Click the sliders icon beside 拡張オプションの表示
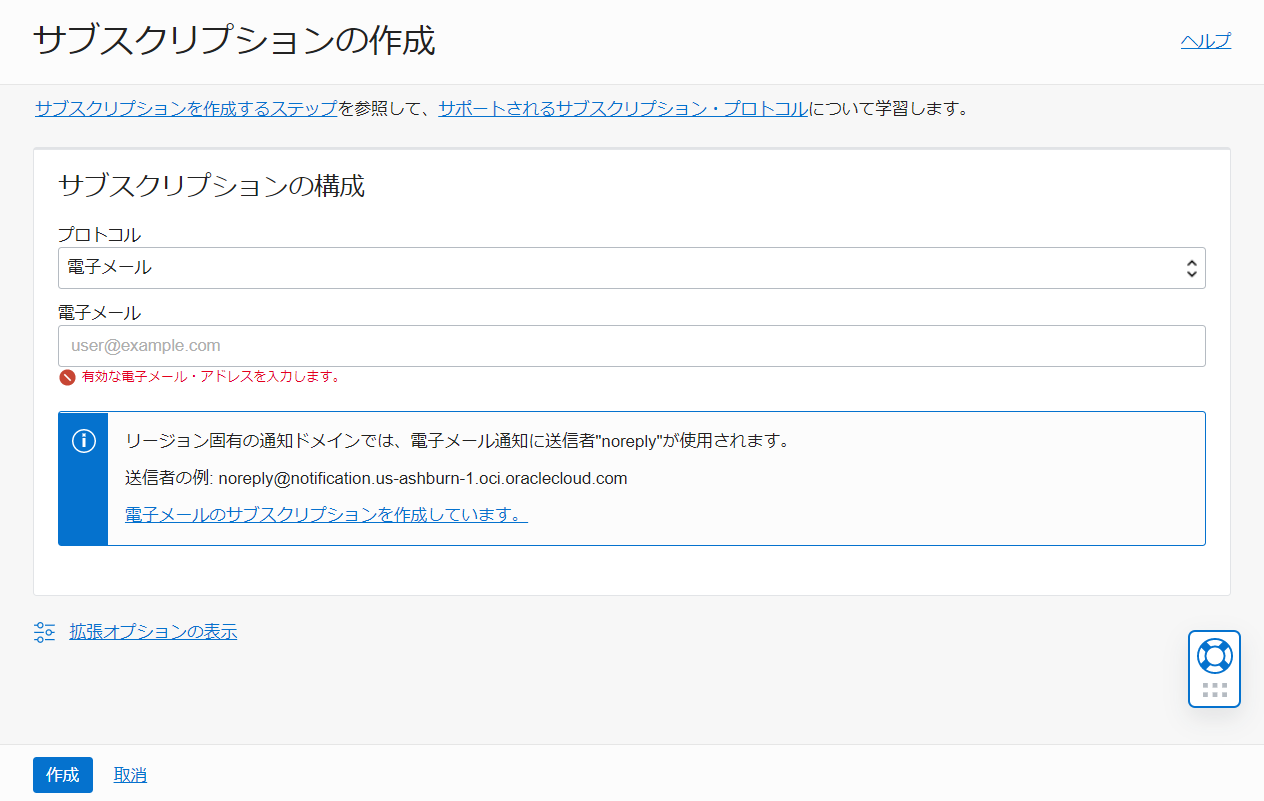 [x=43, y=632]
